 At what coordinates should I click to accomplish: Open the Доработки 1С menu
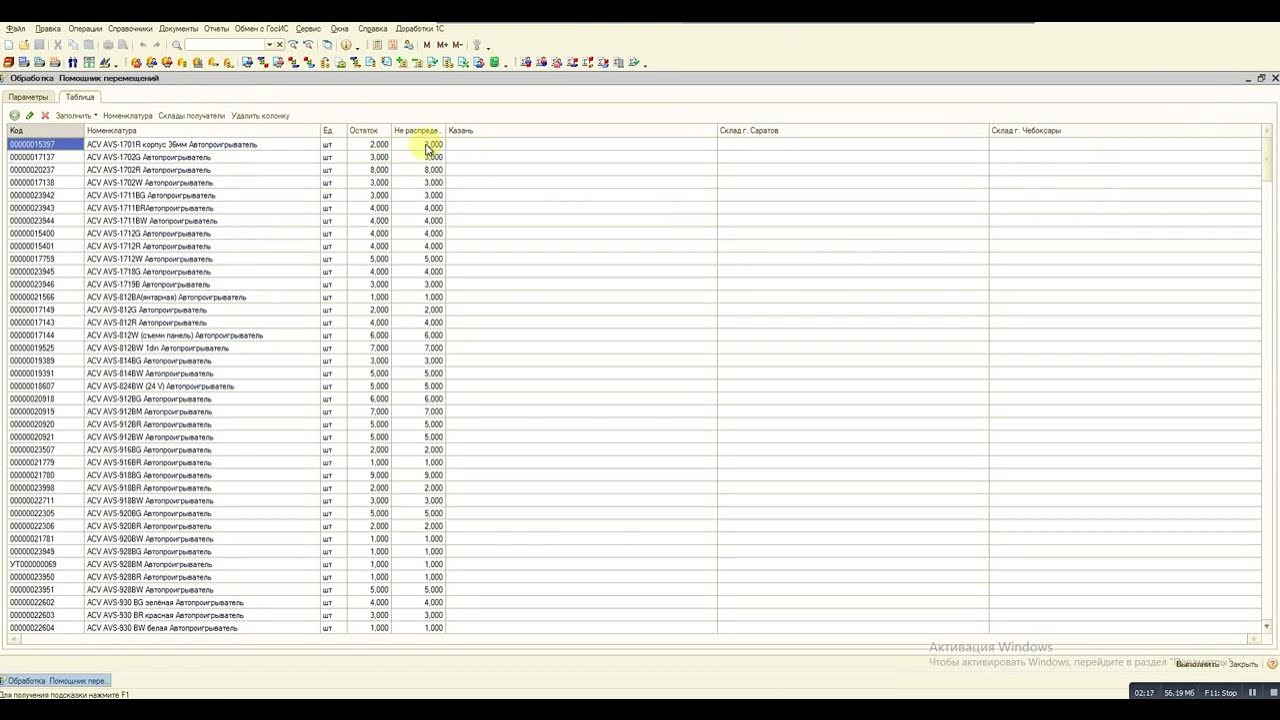click(x=420, y=29)
